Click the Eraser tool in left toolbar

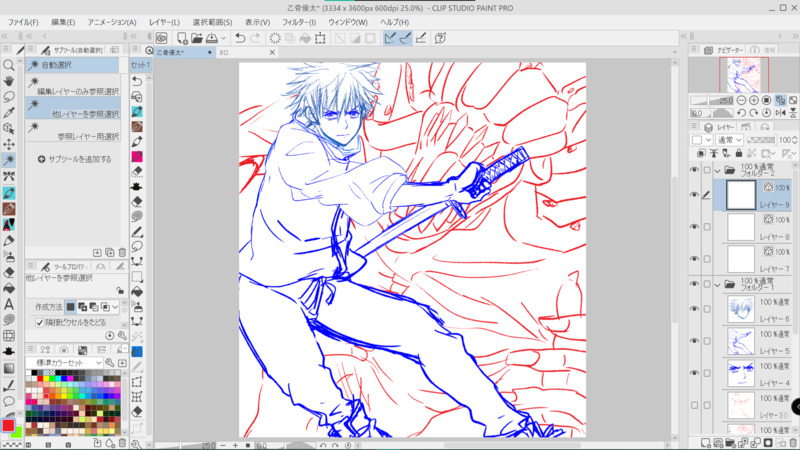(x=9, y=272)
